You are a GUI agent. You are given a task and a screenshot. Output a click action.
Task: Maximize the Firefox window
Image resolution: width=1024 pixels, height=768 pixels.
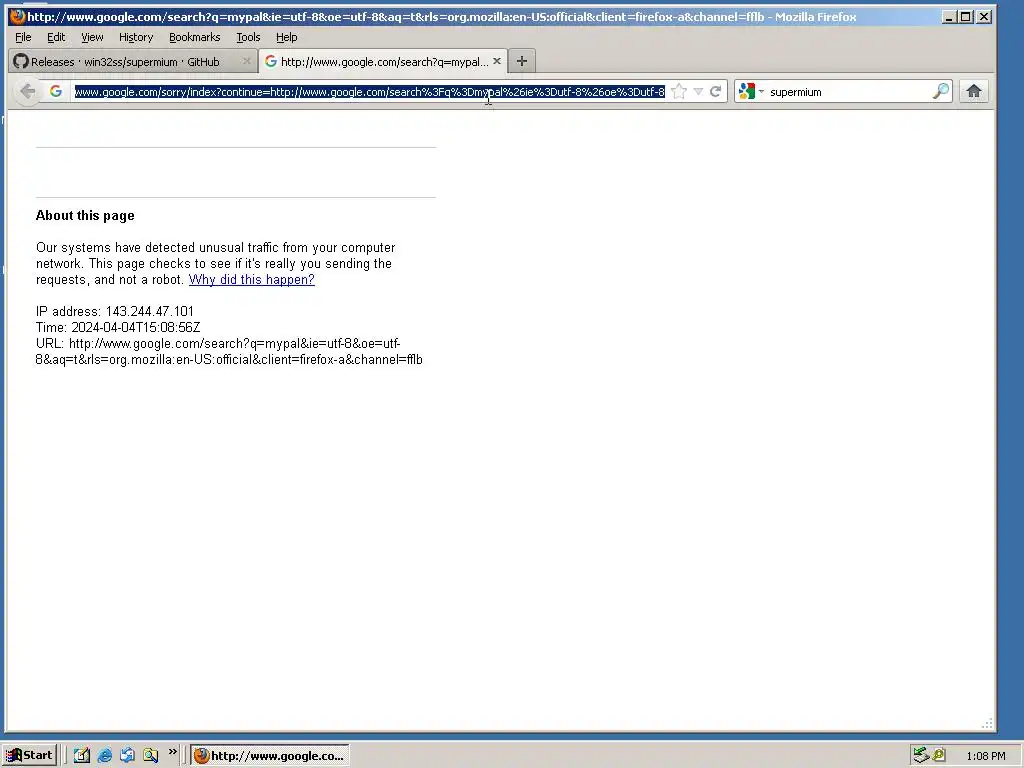click(x=966, y=17)
